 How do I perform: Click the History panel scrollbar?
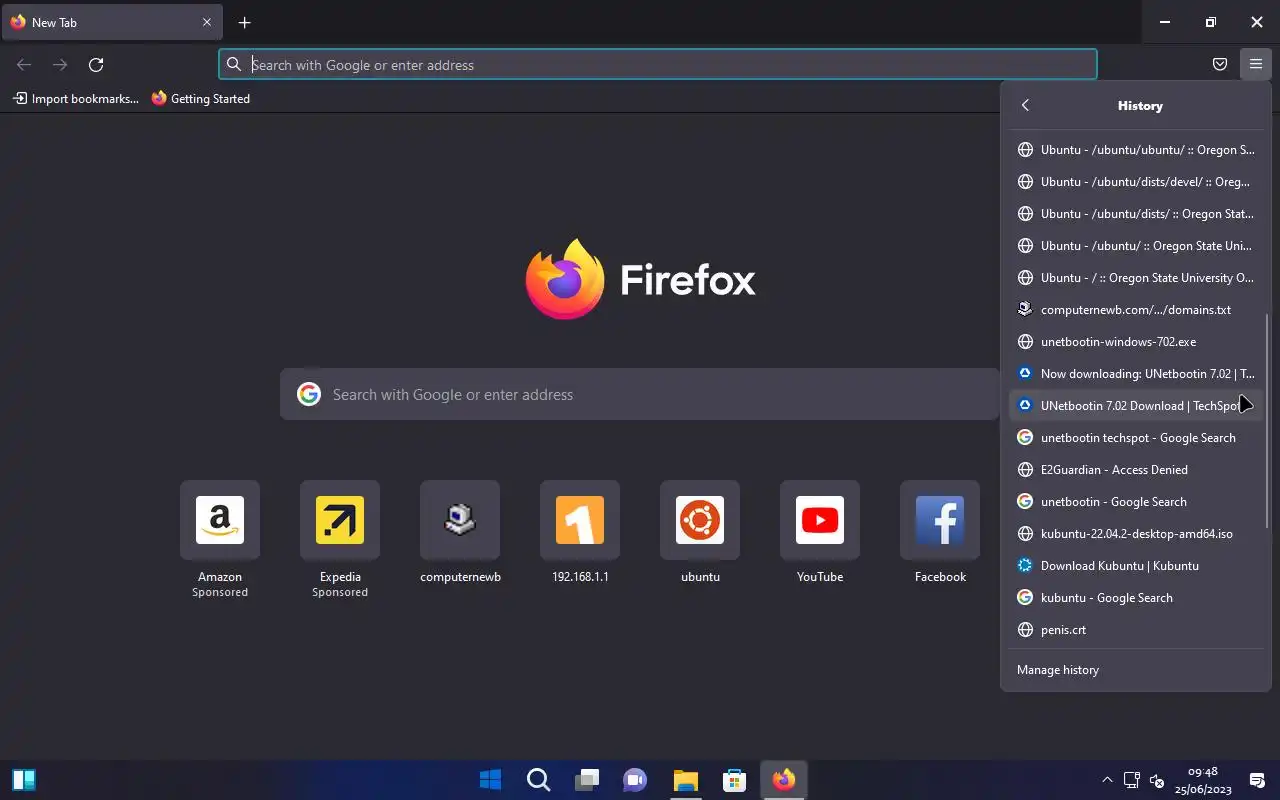click(1267, 420)
